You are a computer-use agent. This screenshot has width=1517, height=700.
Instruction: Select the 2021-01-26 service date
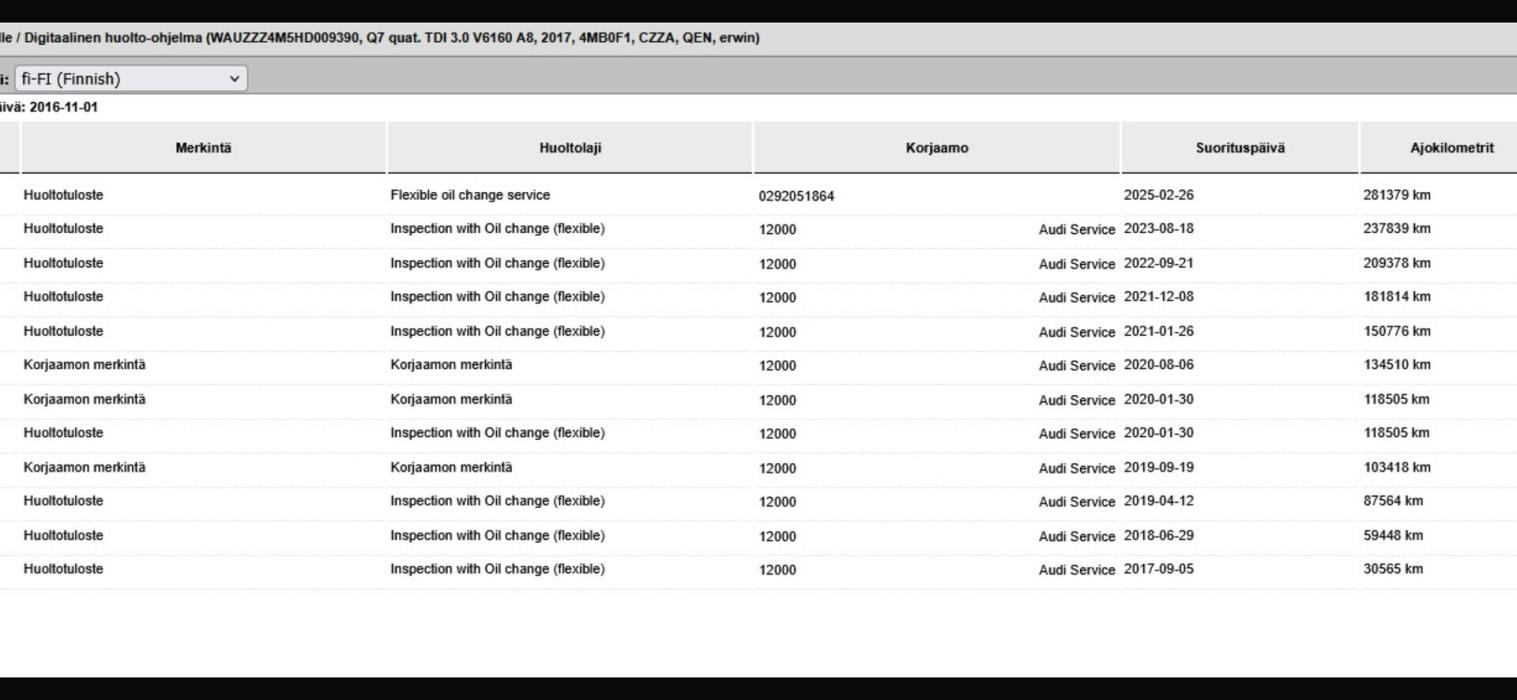tap(1158, 331)
